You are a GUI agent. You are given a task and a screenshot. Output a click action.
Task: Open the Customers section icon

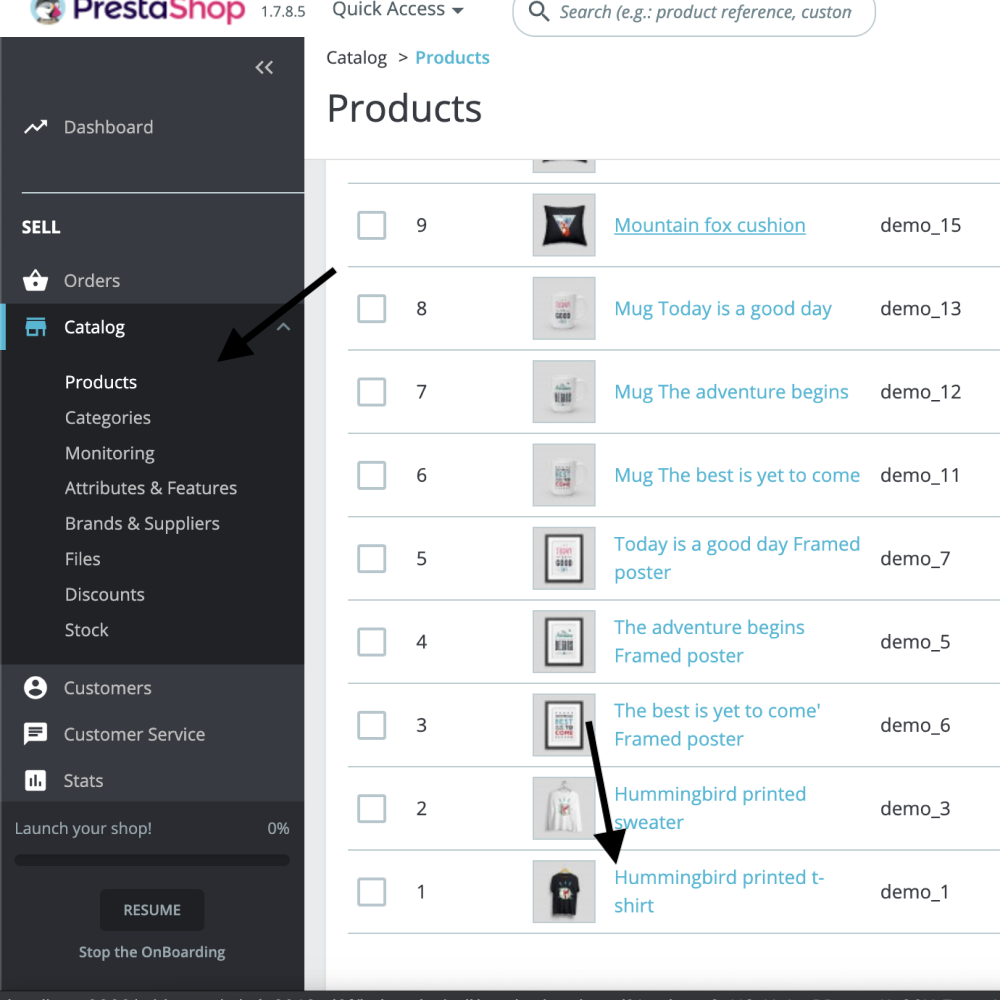[x=35, y=688]
